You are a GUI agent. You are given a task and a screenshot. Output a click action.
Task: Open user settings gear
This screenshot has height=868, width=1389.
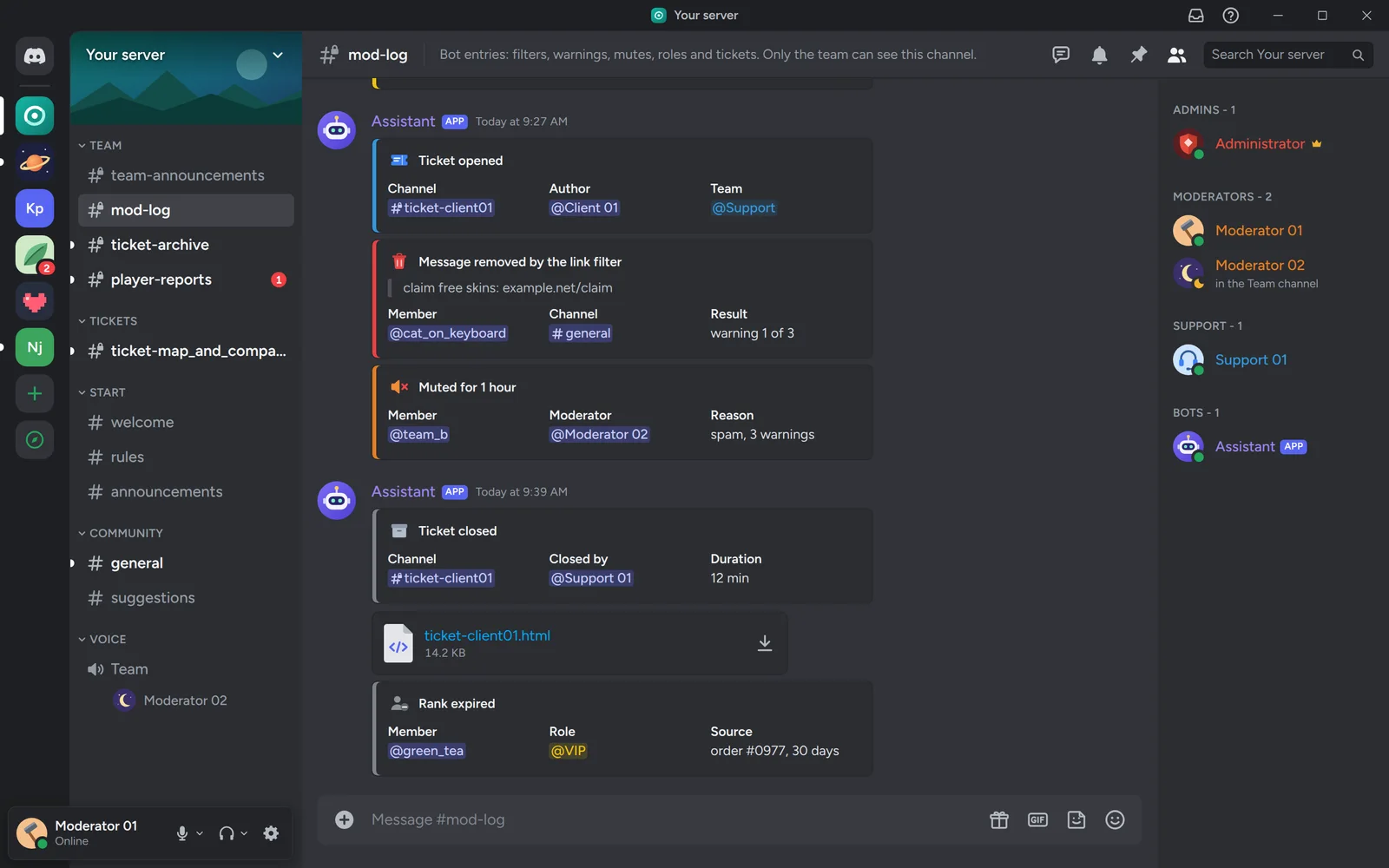point(271,833)
